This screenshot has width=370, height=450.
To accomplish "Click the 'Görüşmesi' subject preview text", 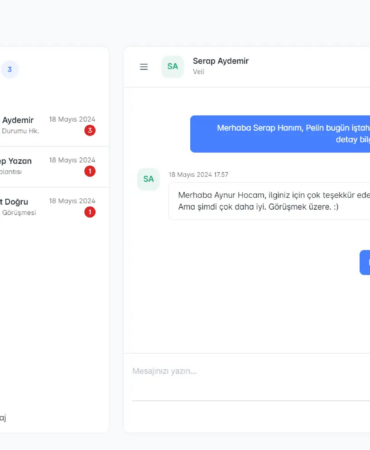I will (19, 213).
